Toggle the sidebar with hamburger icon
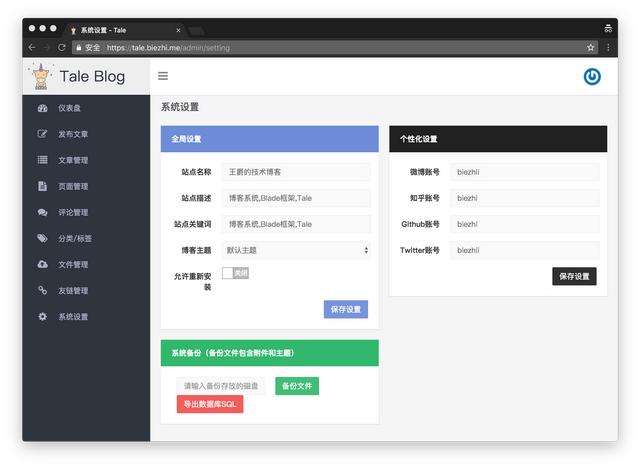Image resolution: width=640 pixels, height=468 pixels. (x=163, y=76)
